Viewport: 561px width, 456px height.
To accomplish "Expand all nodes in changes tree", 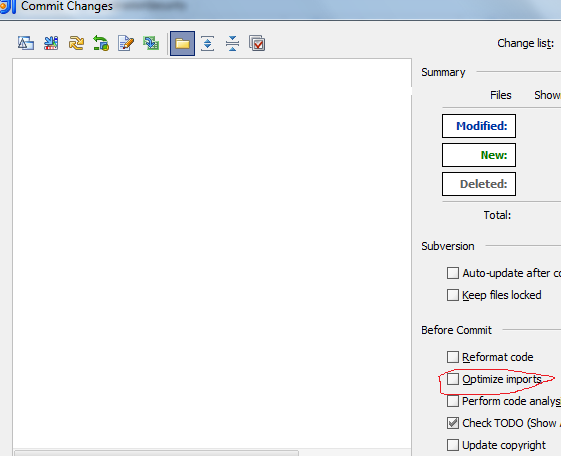I will point(208,43).
